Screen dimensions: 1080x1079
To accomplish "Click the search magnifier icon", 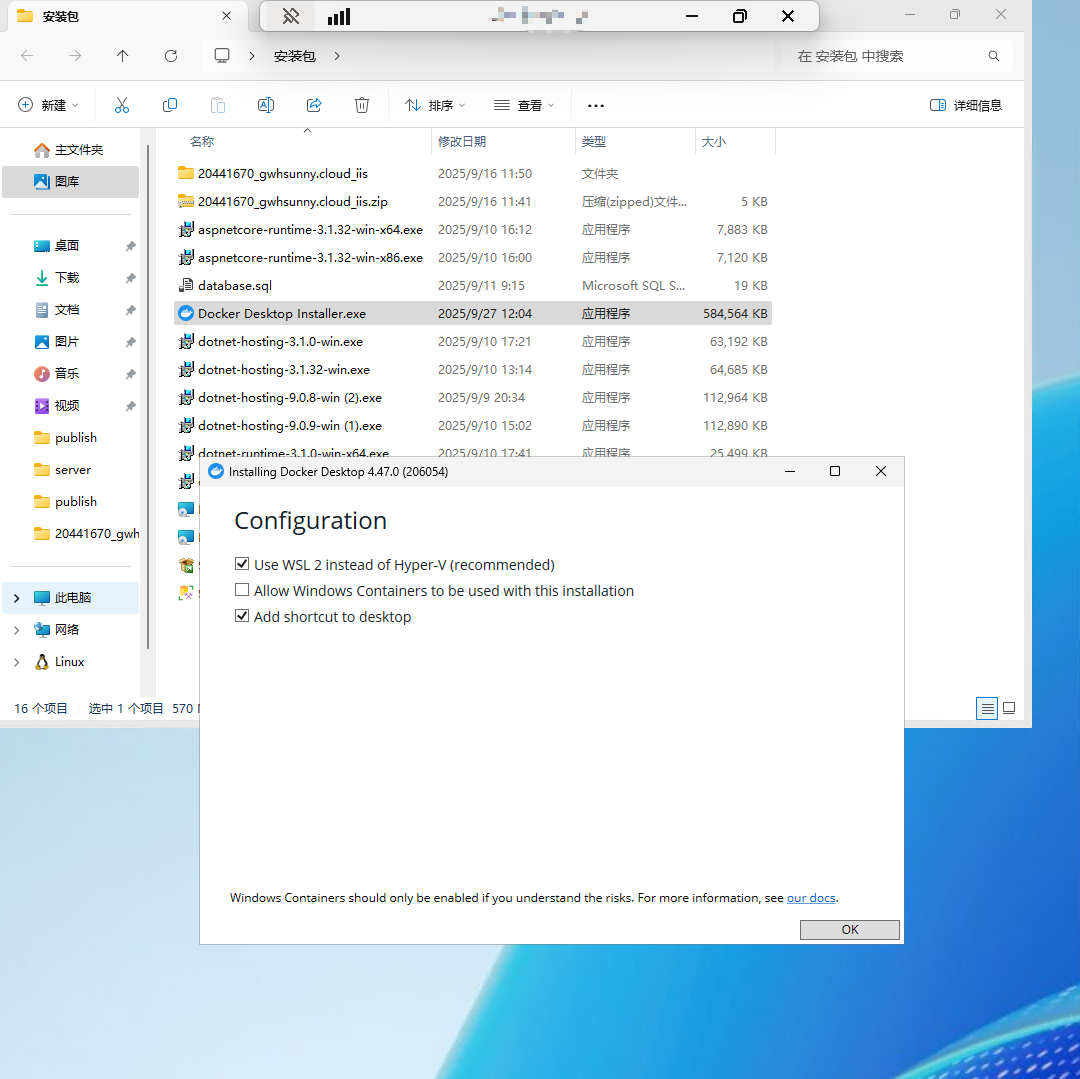I will pos(993,56).
